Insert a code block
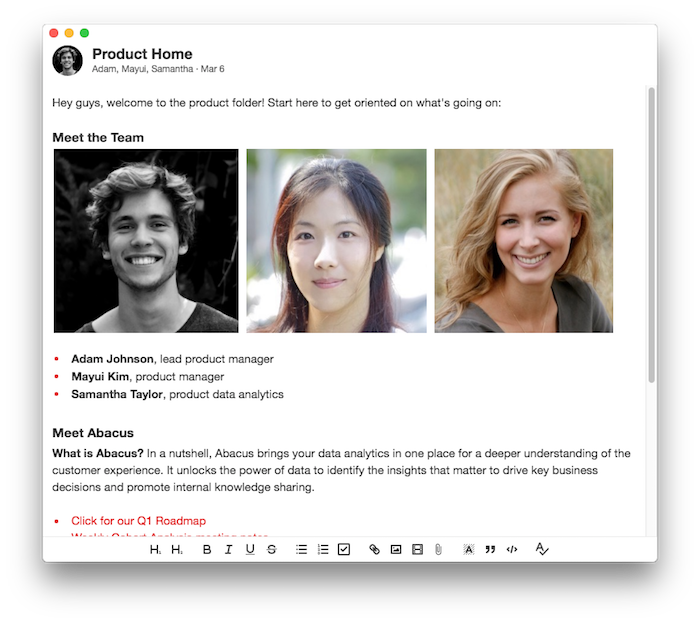Image resolution: width=700 pixels, height=623 pixels. 512,549
